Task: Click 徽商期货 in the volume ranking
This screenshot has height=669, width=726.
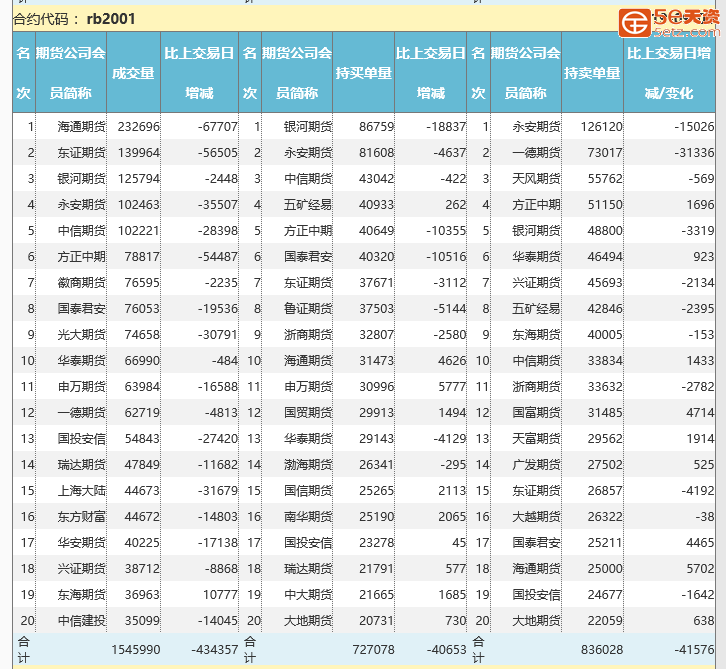Action: 81,282
